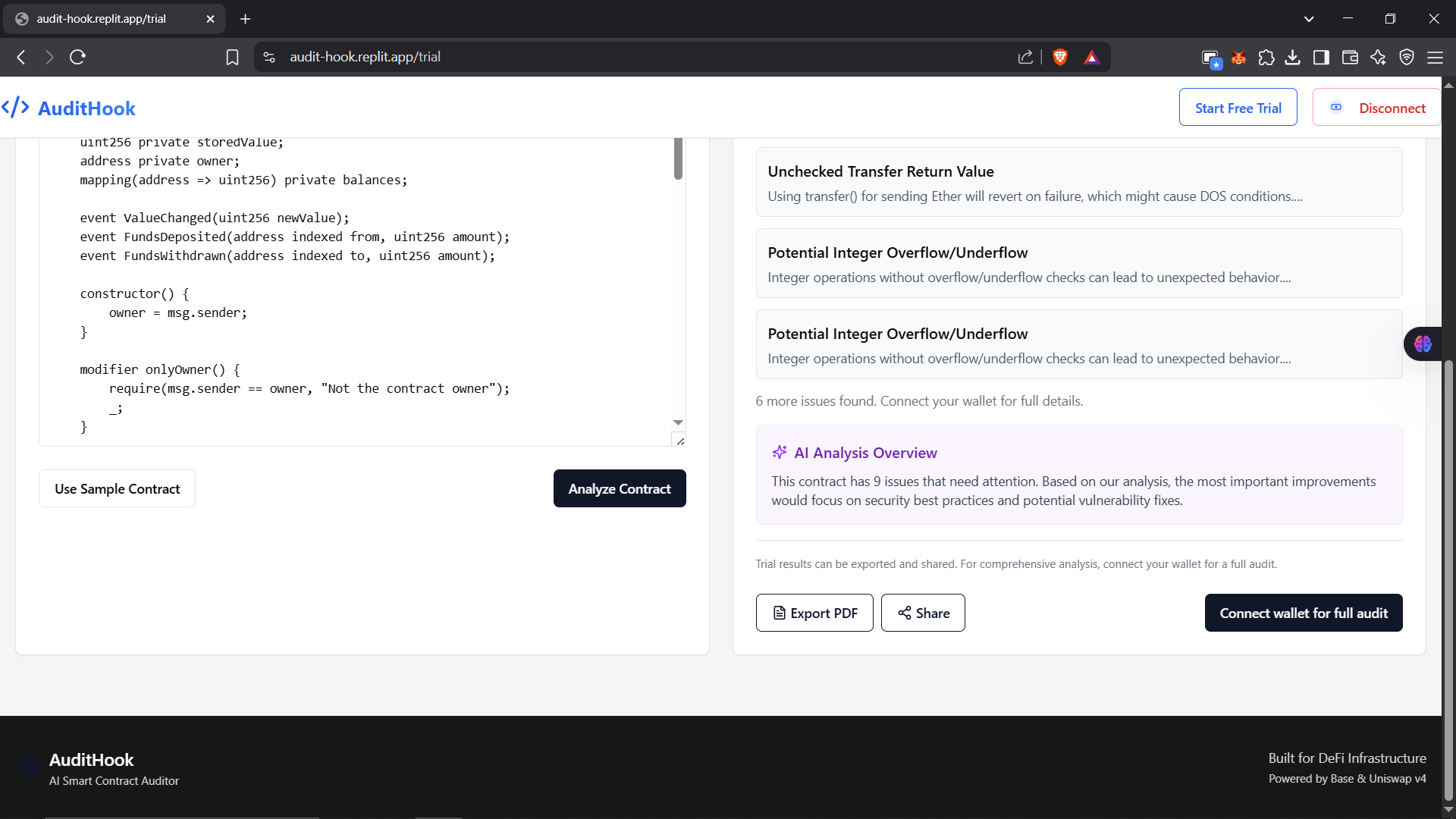This screenshot has height=819, width=1456.
Task: Open the tab search dropdown arrow
Action: [x=1309, y=19]
